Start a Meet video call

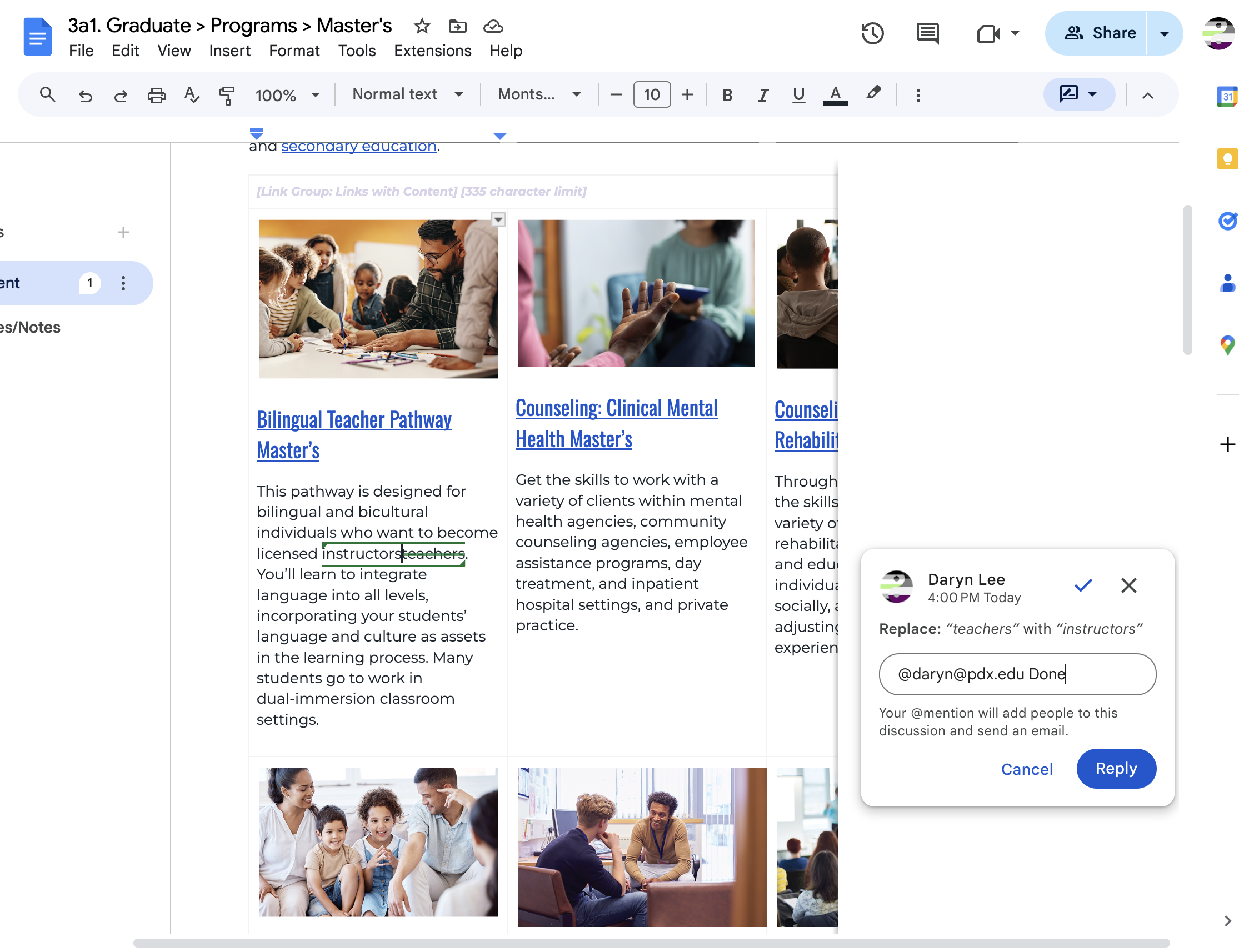(x=988, y=33)
